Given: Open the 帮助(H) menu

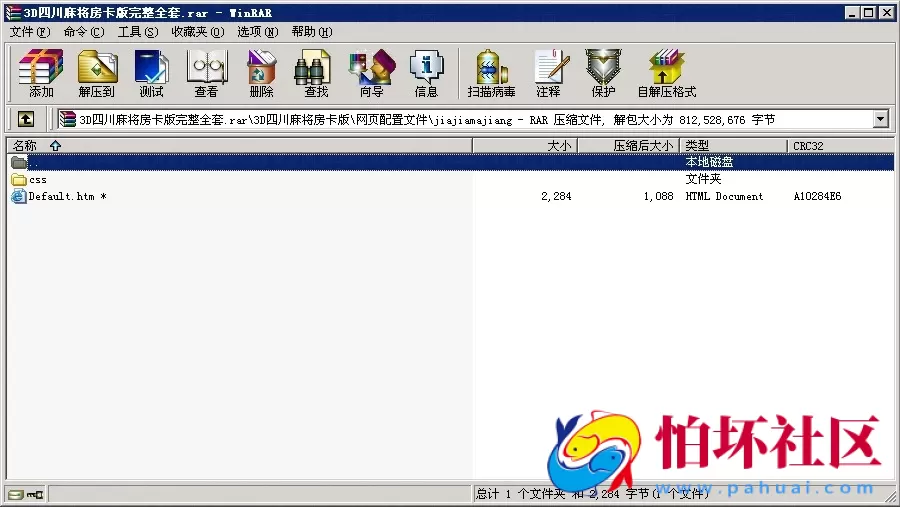Looking at the screenshot, I should point(312,32).
